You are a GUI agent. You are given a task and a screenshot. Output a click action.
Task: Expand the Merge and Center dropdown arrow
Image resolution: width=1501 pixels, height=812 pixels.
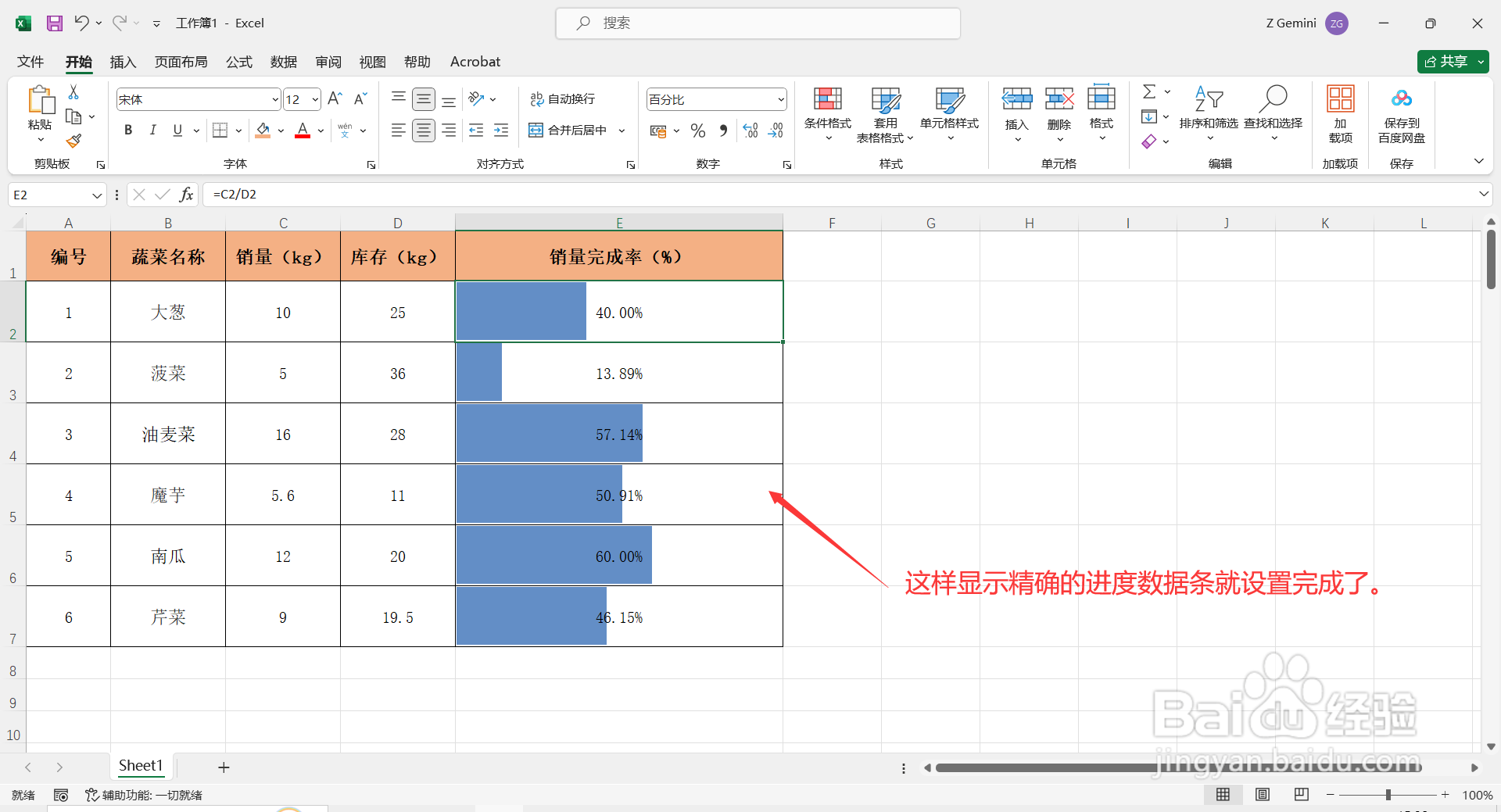(x=622, y=131)
